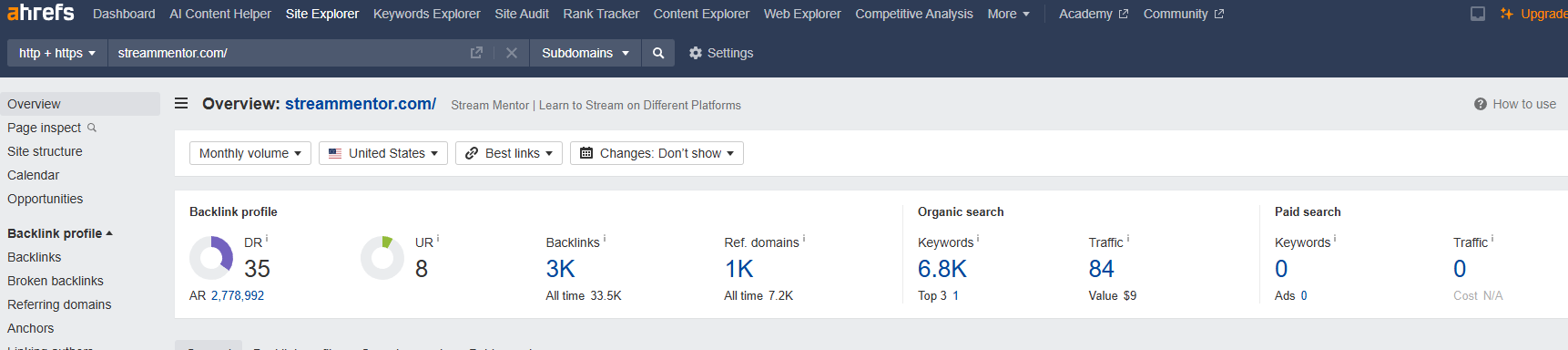Click Paid Keywords info icon
This screenshot has width=1568, height=350.
click(x=1335, y=239)
